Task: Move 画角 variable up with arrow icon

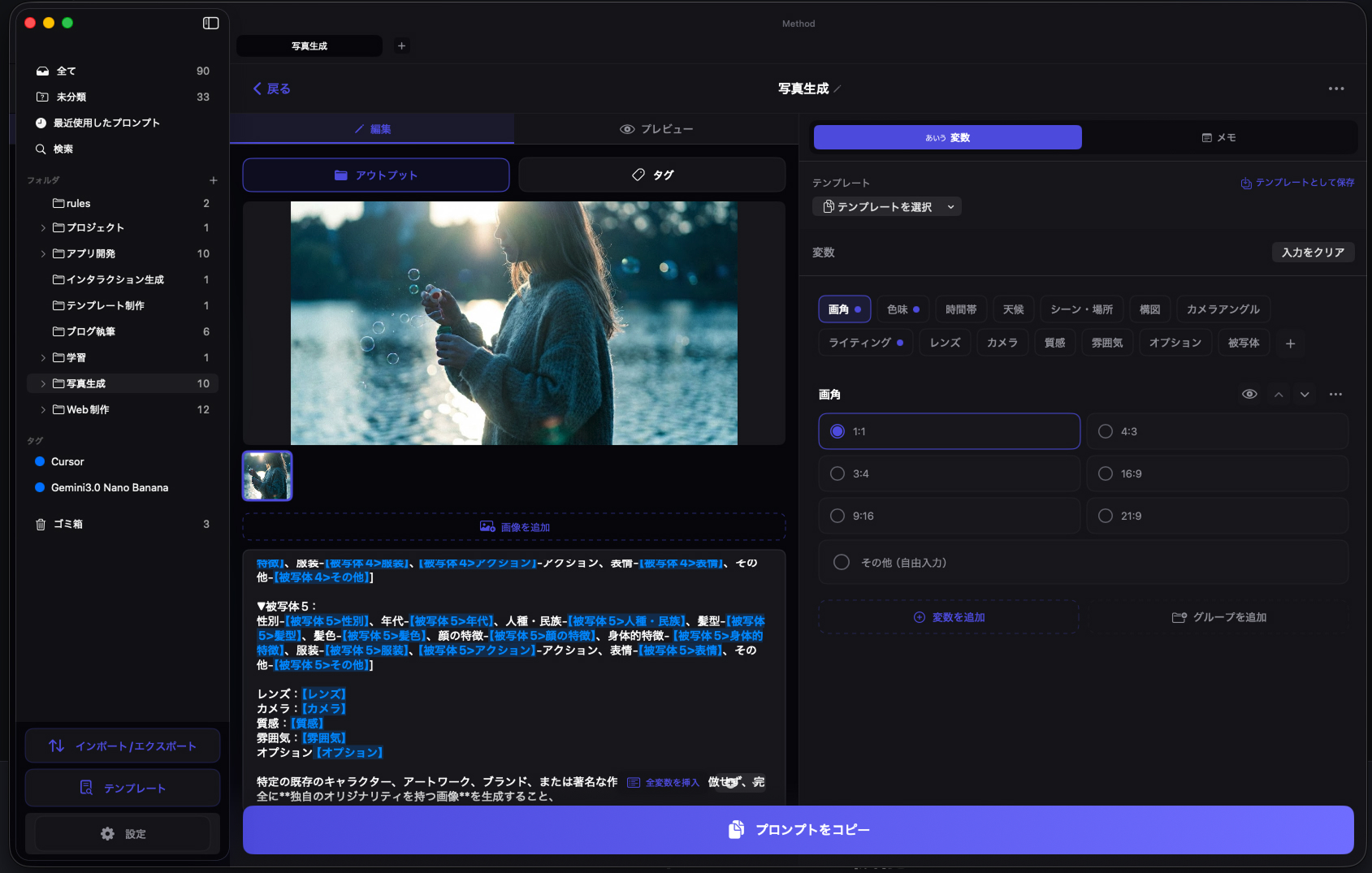Action: pos(1279,395)
